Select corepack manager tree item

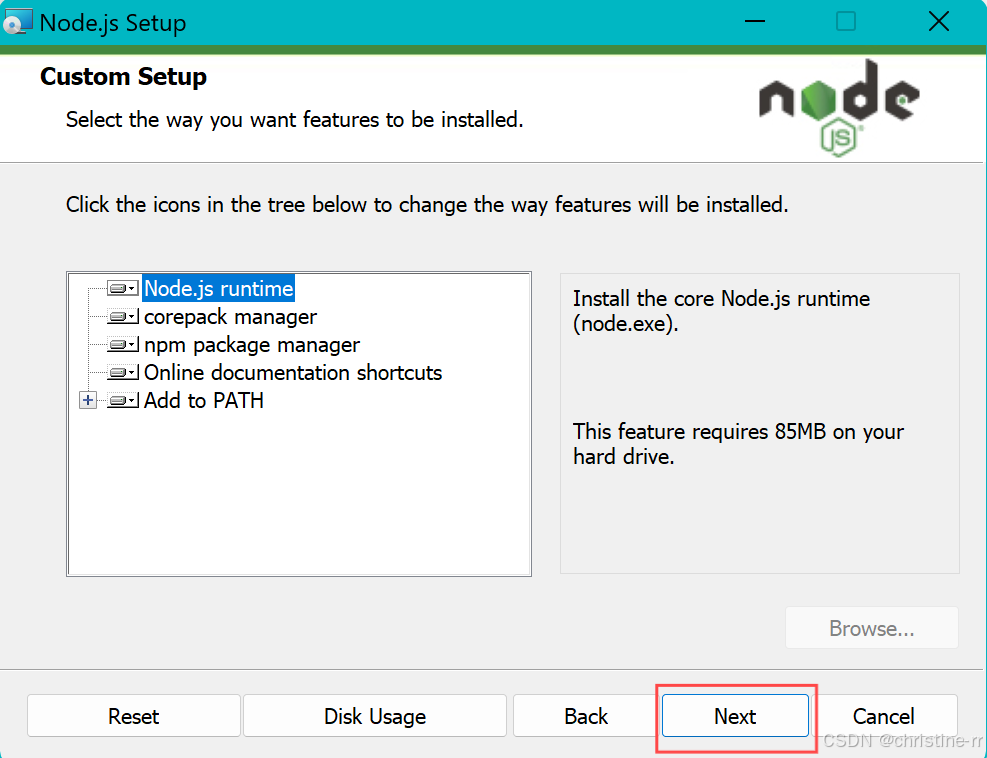tap(230, 317)
